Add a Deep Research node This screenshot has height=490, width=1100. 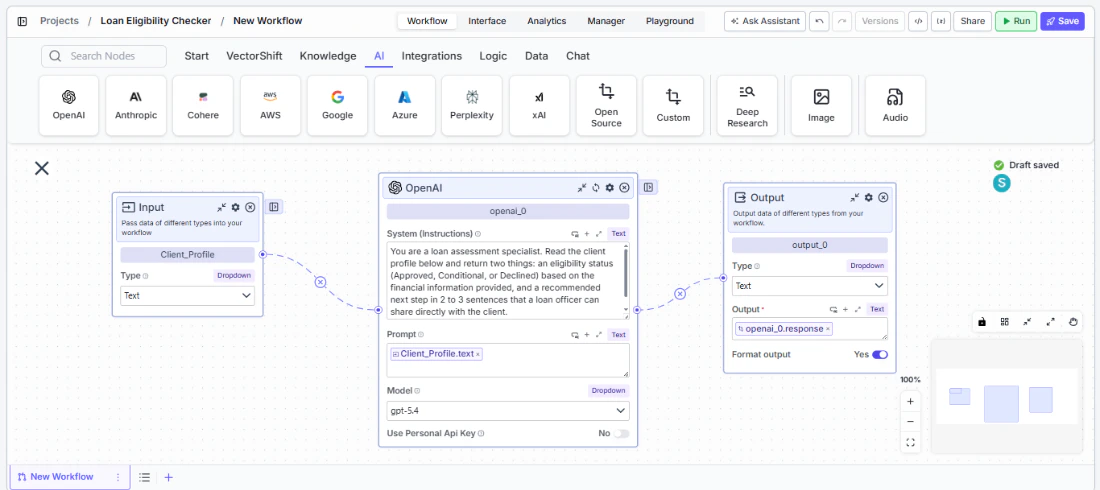click(x=747, y=105)
